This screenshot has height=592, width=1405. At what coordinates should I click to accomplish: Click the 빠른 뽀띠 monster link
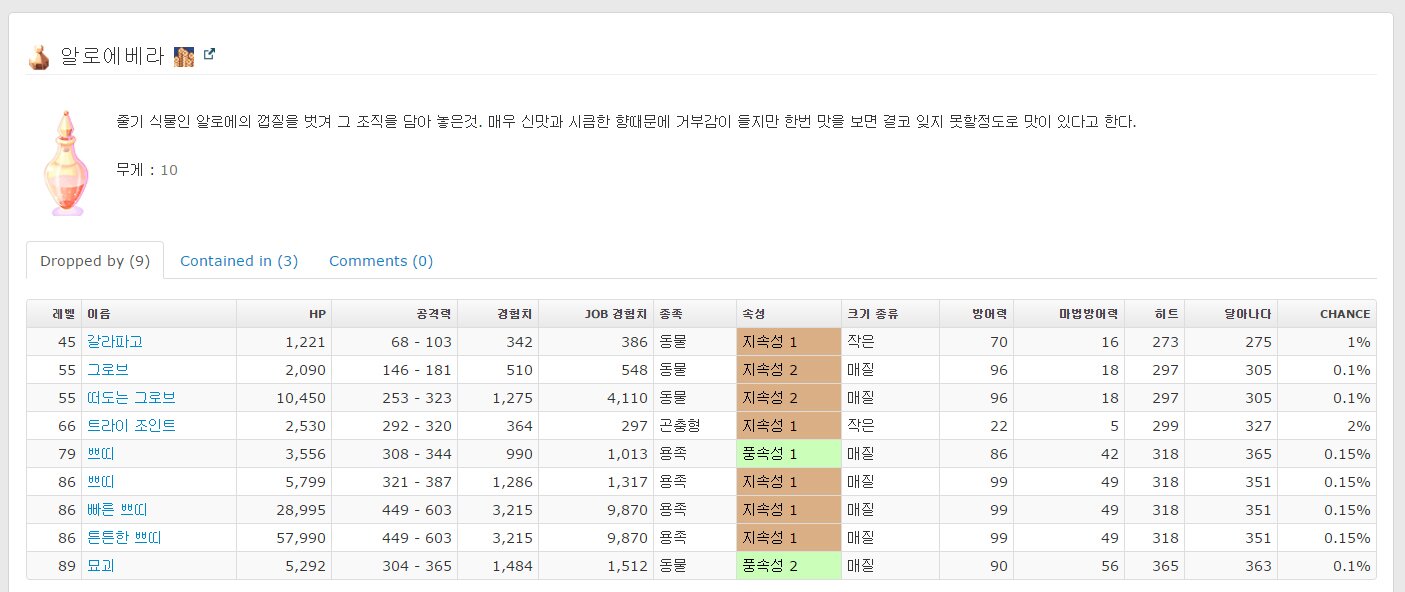[117, 510]
